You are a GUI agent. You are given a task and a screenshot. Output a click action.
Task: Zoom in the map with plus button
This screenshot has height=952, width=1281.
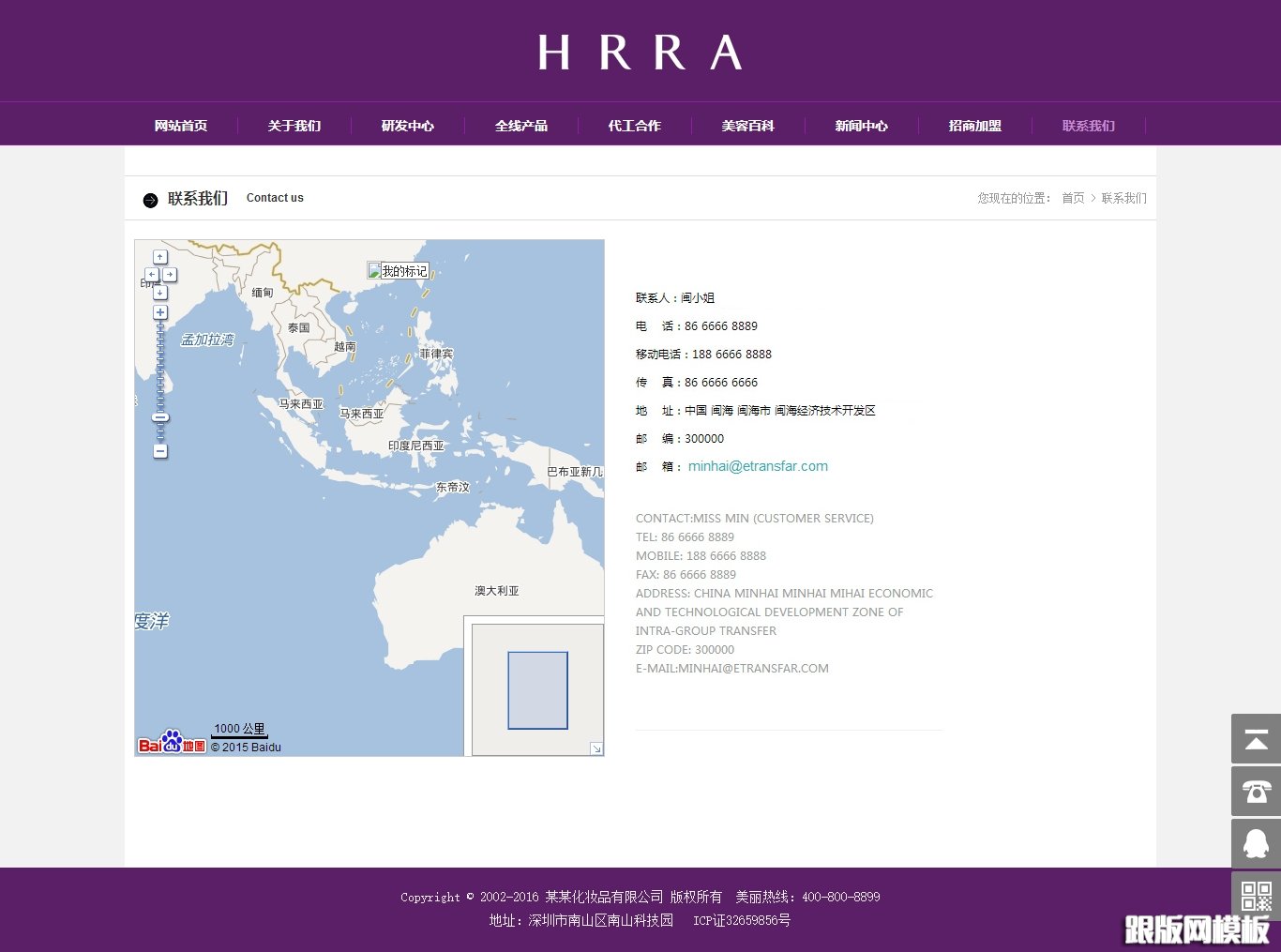[160, 312]
